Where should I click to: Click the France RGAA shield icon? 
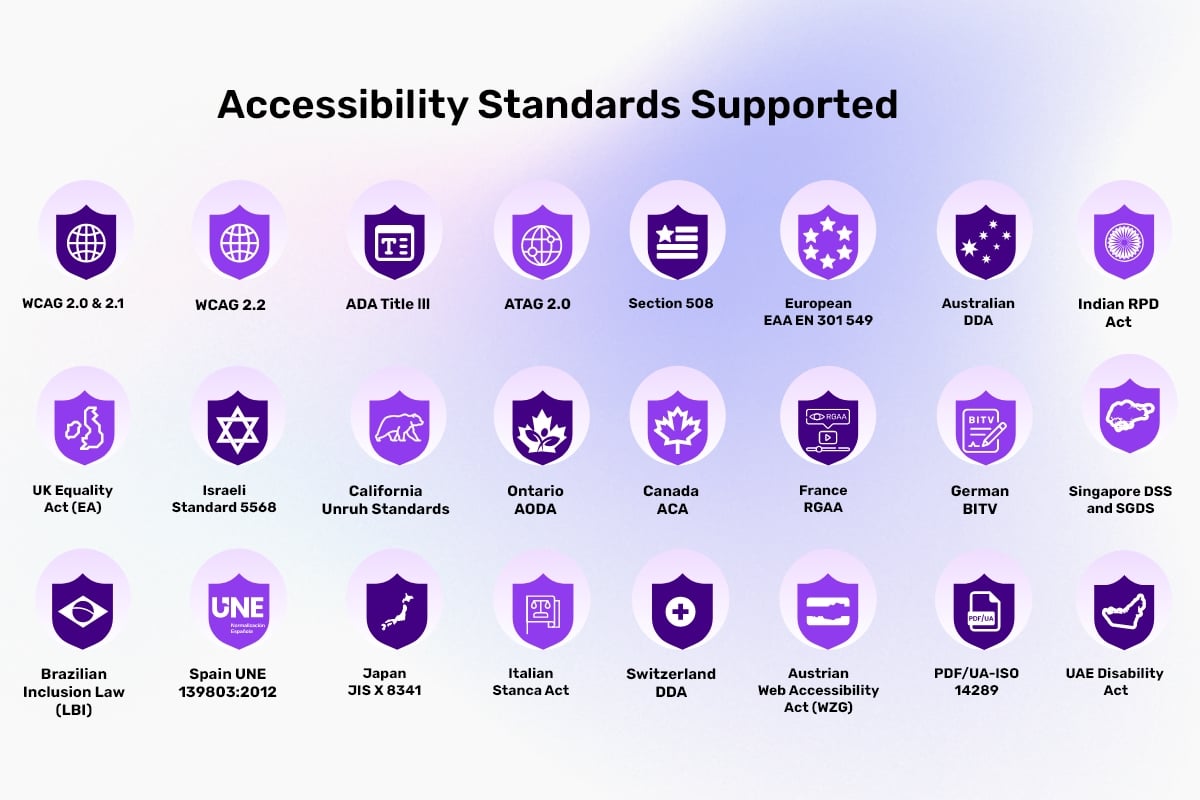827,427
